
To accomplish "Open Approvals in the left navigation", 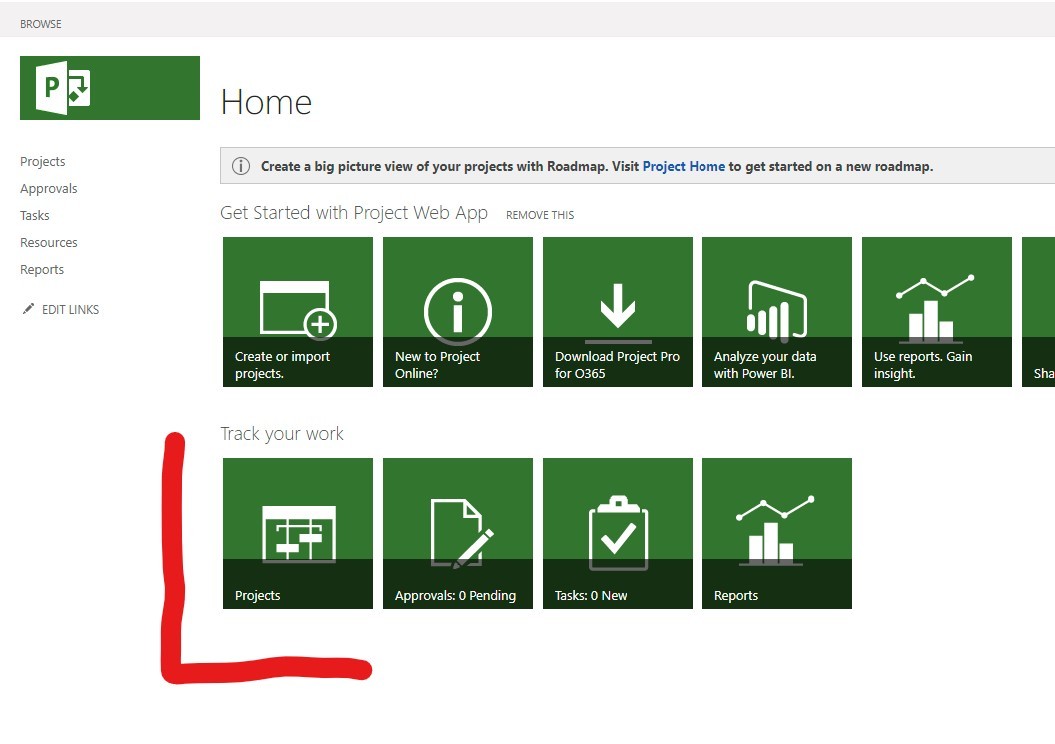I will (x=48, y=188).
